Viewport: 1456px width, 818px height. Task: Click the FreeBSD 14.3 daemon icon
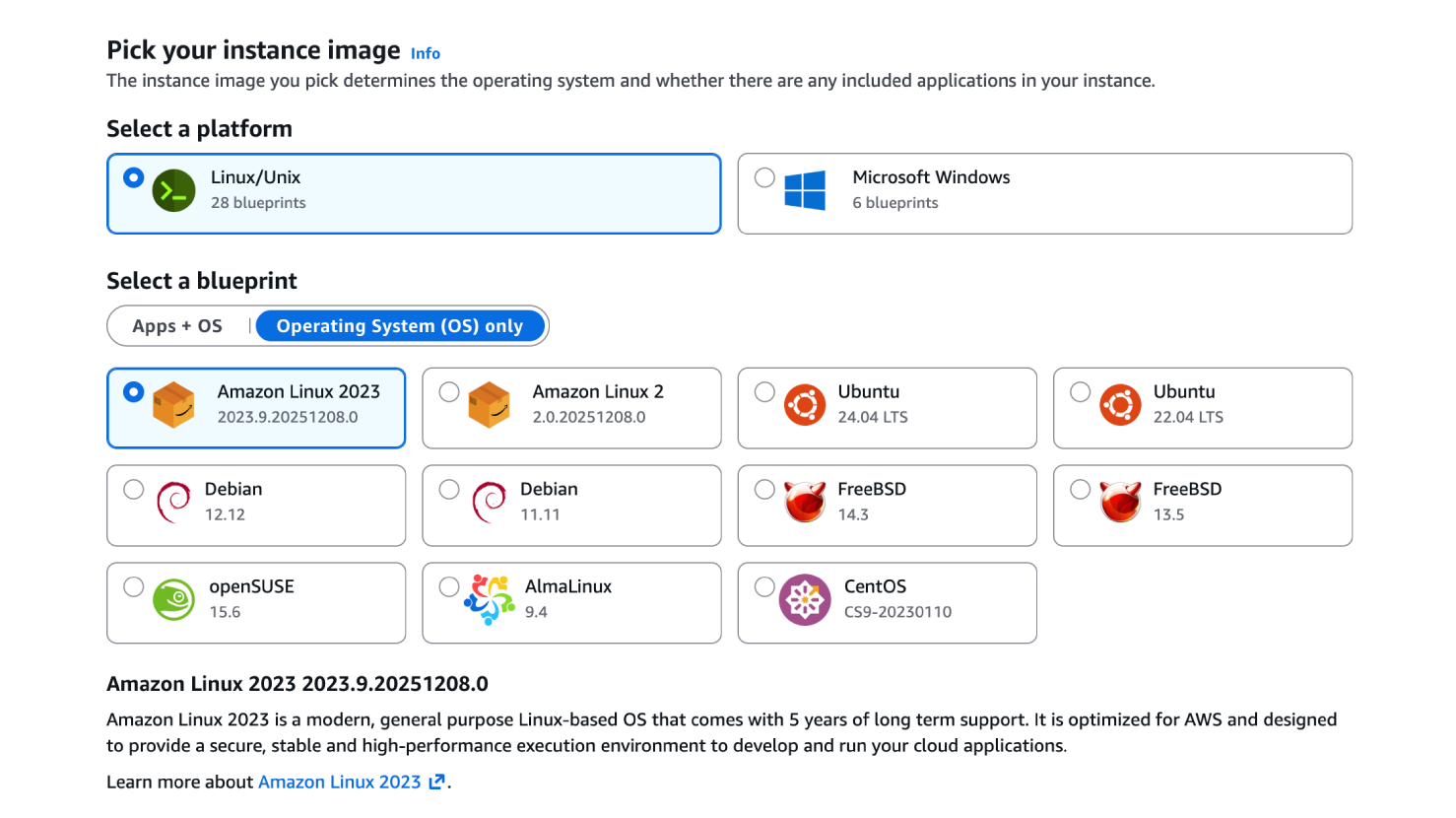[x=805, y=502]
